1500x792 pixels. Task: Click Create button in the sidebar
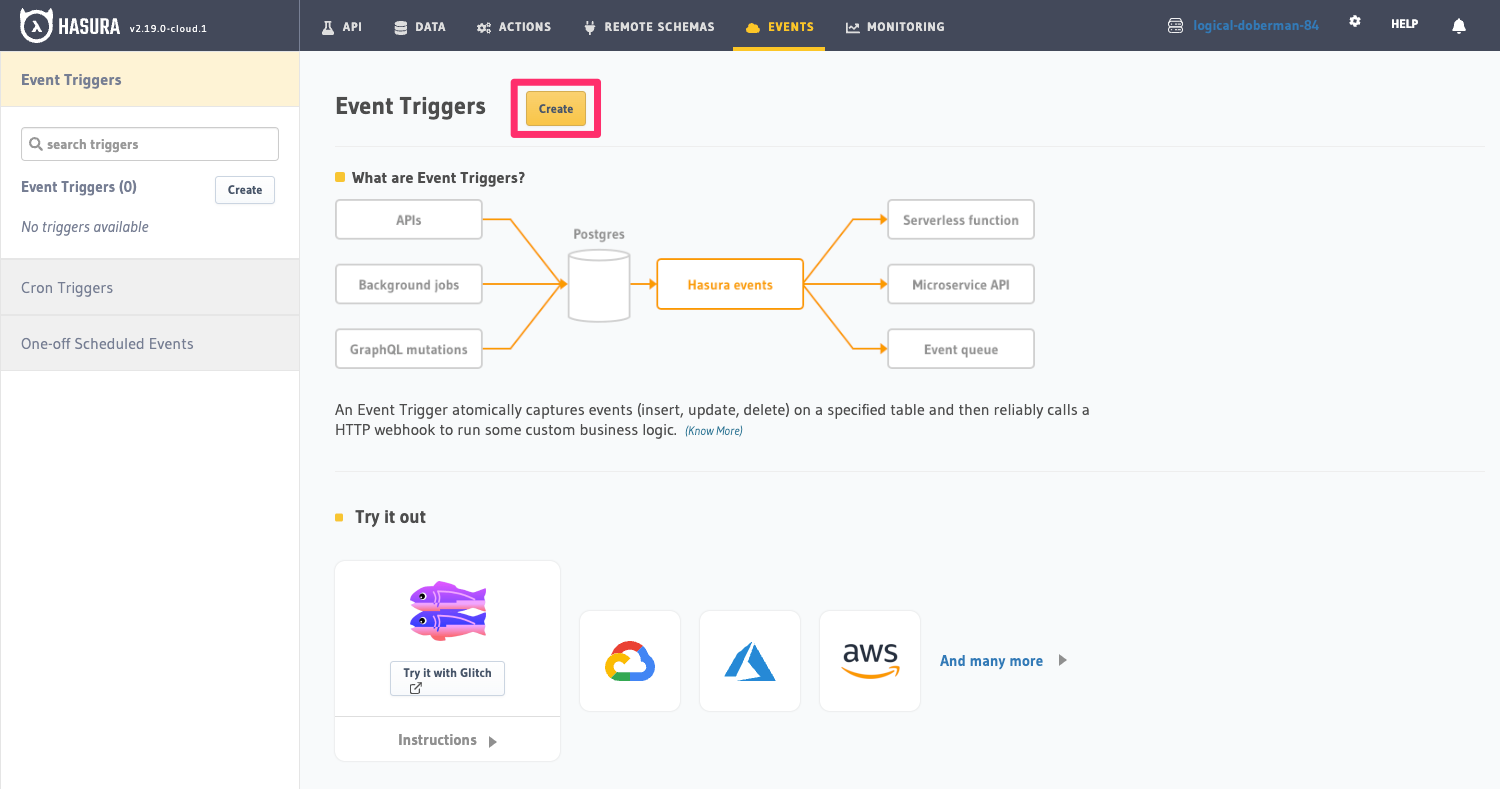[x=245, y=190]
